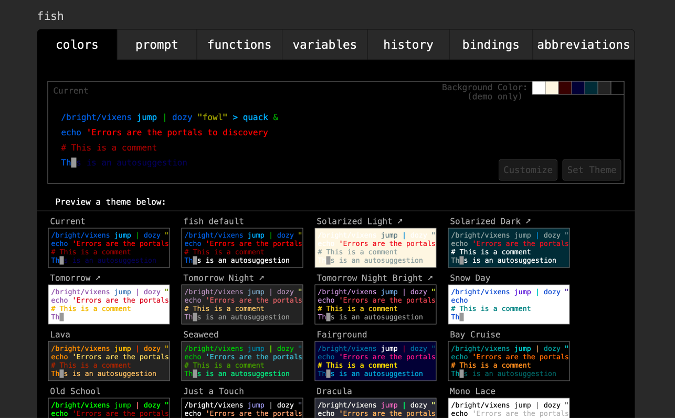Switch to the prompt tab
Screen dimensions: 675x418
(x=157, y=45)
